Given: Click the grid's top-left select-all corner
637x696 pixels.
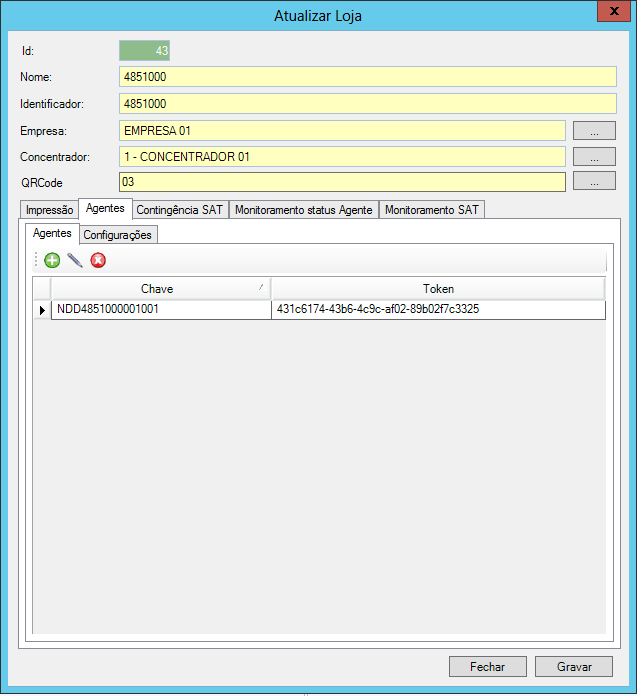Looking at the screenshot, I should (x=42, y=289).
